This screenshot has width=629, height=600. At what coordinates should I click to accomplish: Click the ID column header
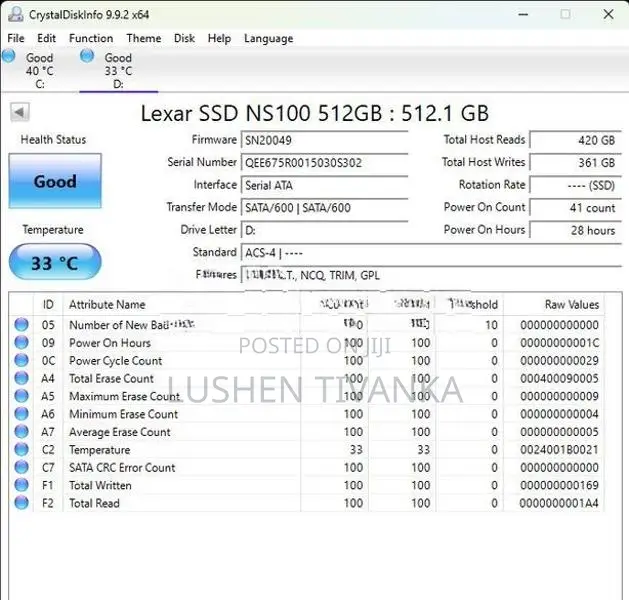[x=48, y=304]
